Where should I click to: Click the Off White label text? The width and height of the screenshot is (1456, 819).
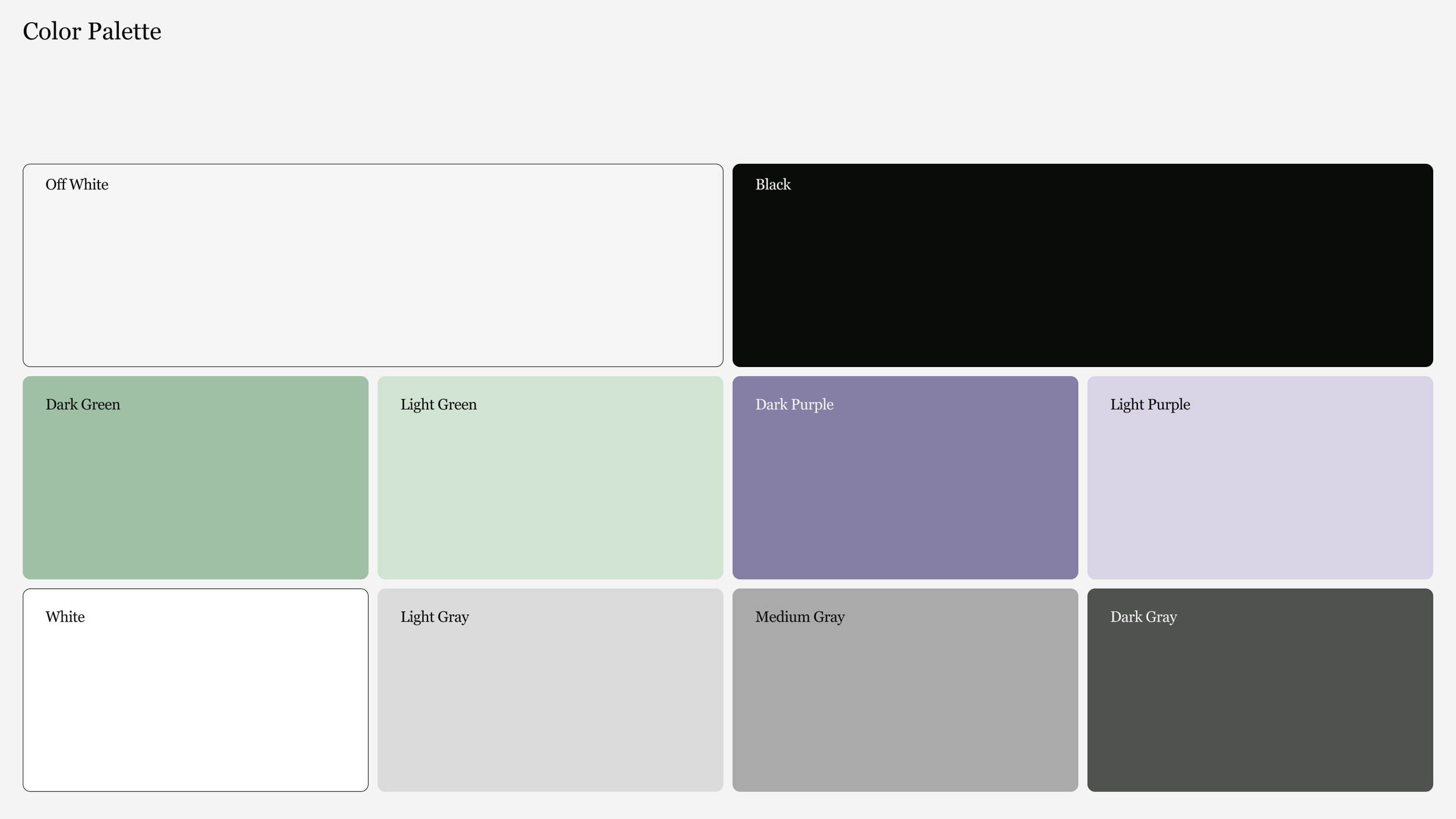[x=77, y=185]
